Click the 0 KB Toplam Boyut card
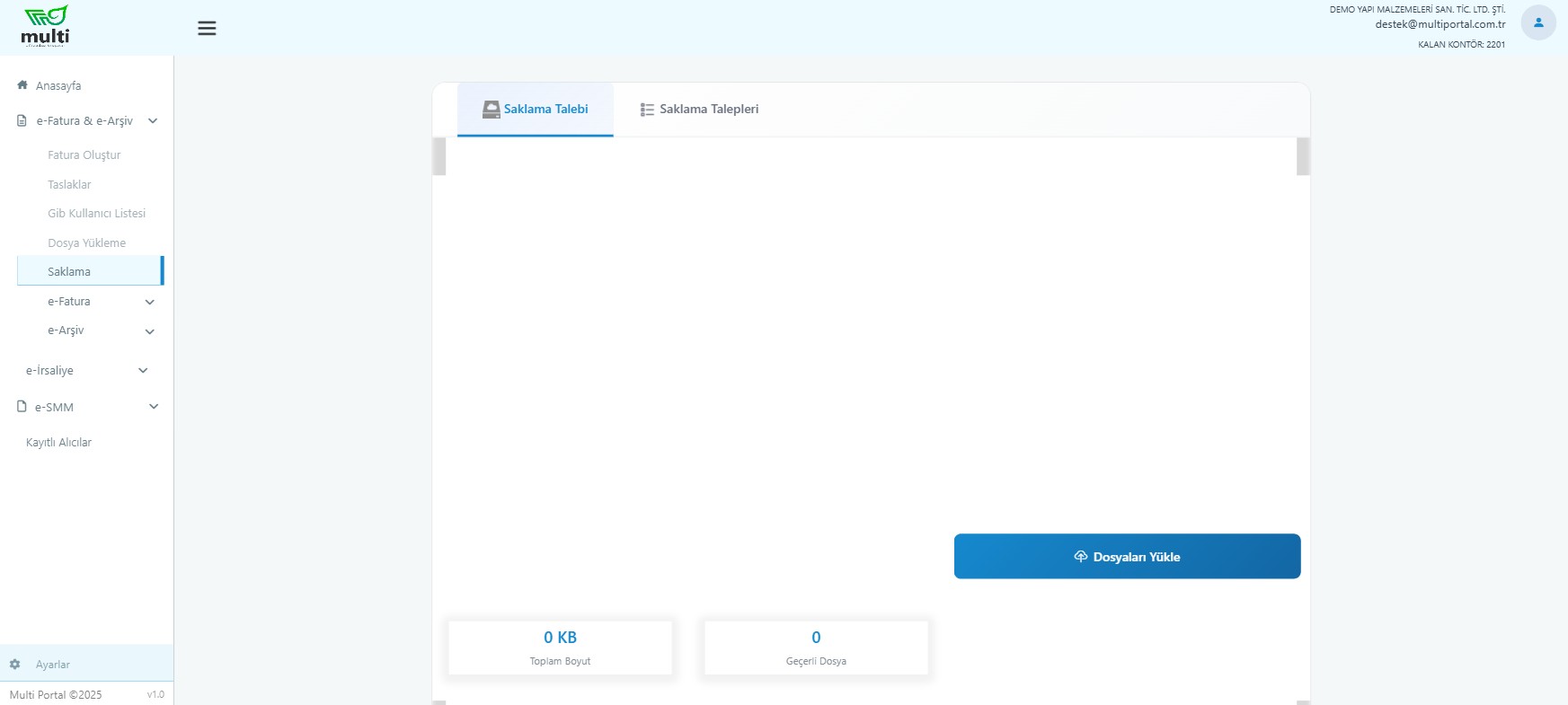The height and width of the screenshot is (705, 1568). tap(560, 648)
